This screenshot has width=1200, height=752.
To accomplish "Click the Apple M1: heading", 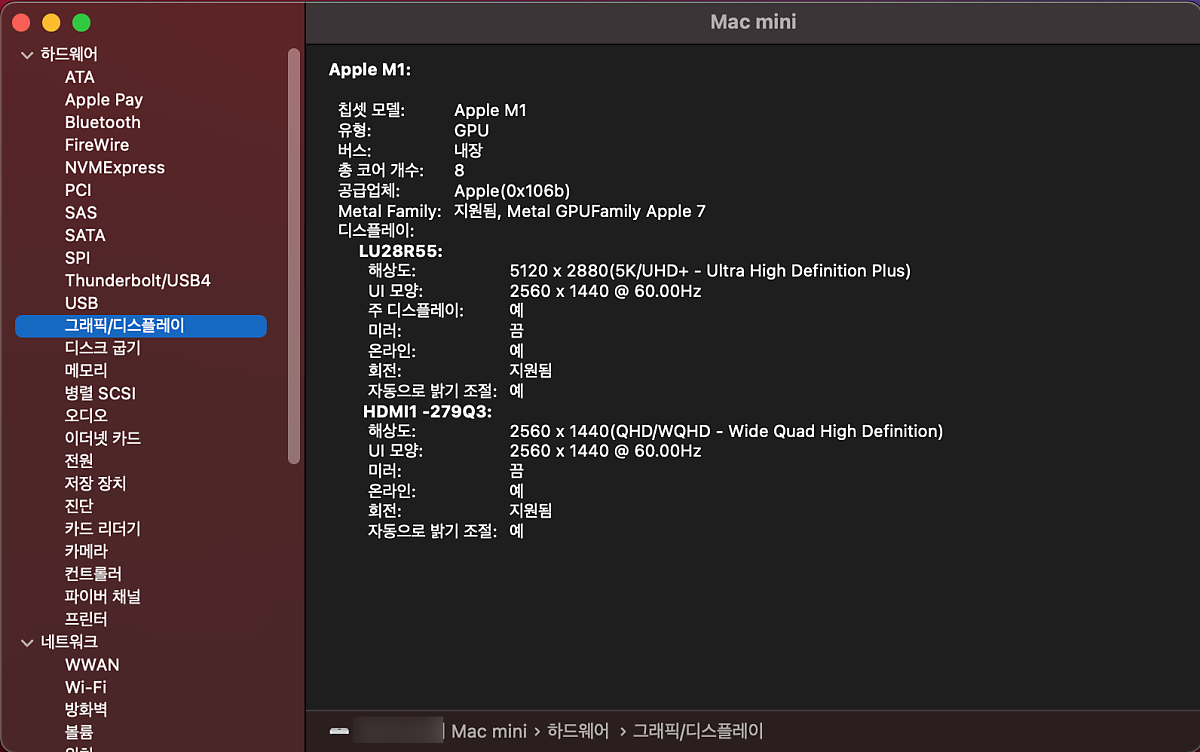I will (370, 70).
